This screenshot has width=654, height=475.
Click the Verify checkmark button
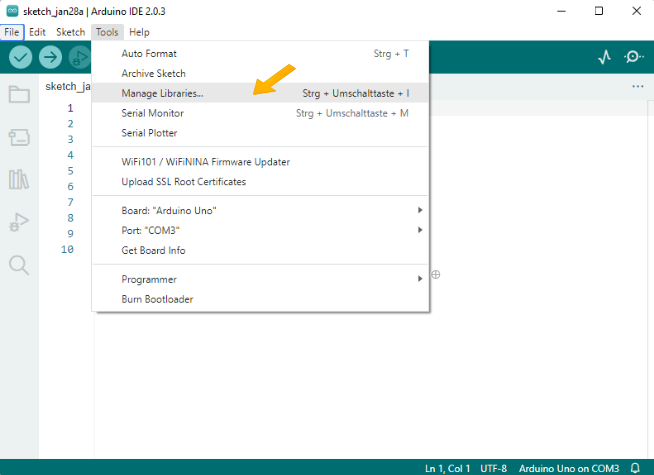click(20, 57)
